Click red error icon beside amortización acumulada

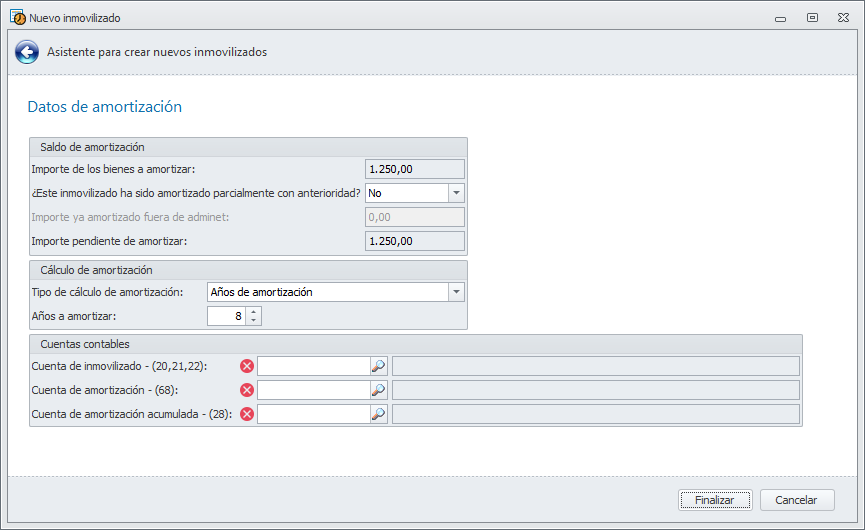pyautogui.click(x=247, y=414)
